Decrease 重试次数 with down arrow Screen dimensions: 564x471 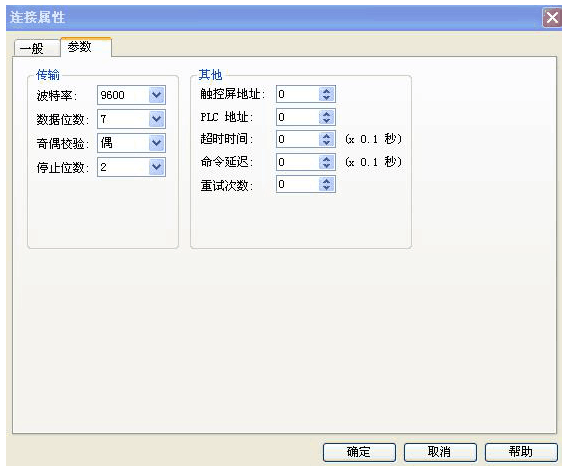click(x=326, y=187)
